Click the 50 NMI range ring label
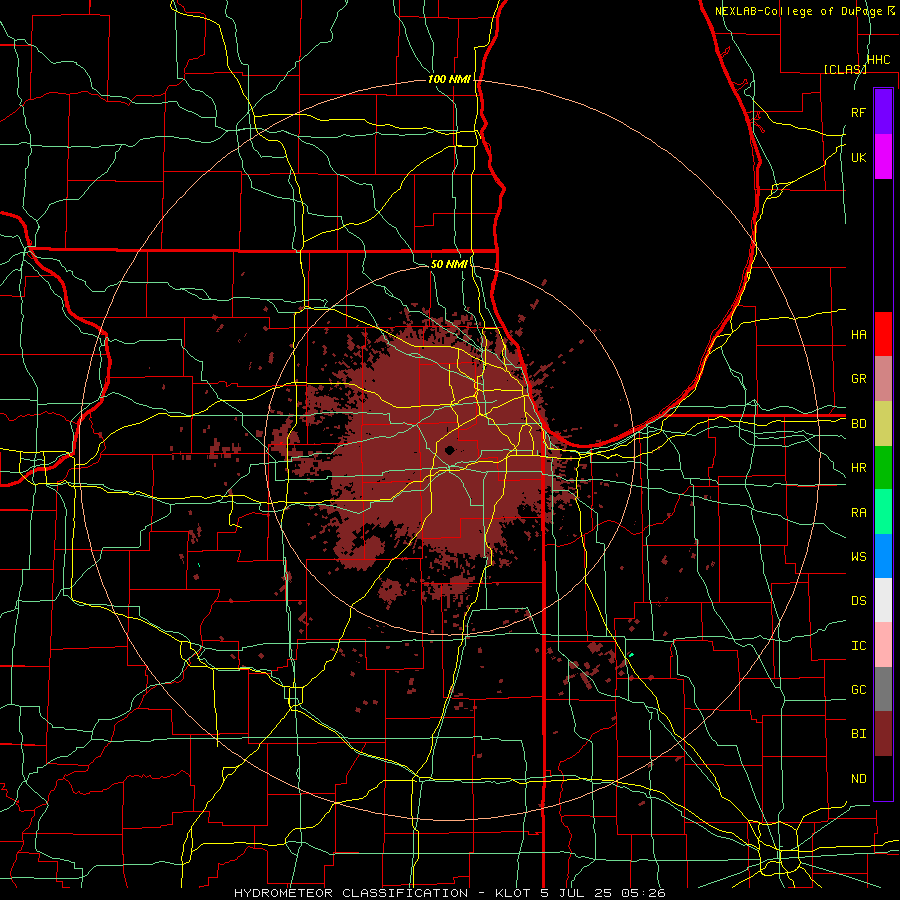Image resolution: width=900 pixels, height=900 pixels. [x=449, y=264]
